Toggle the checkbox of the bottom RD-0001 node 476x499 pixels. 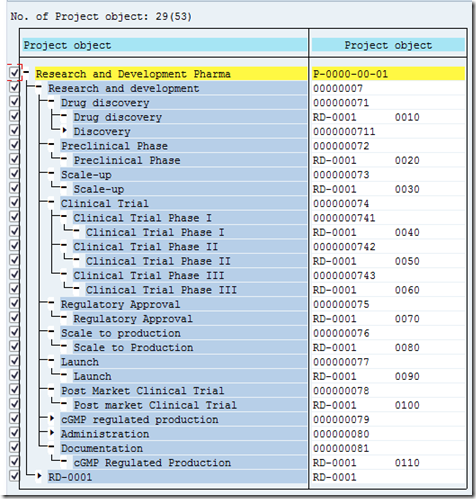pos(14,476)
